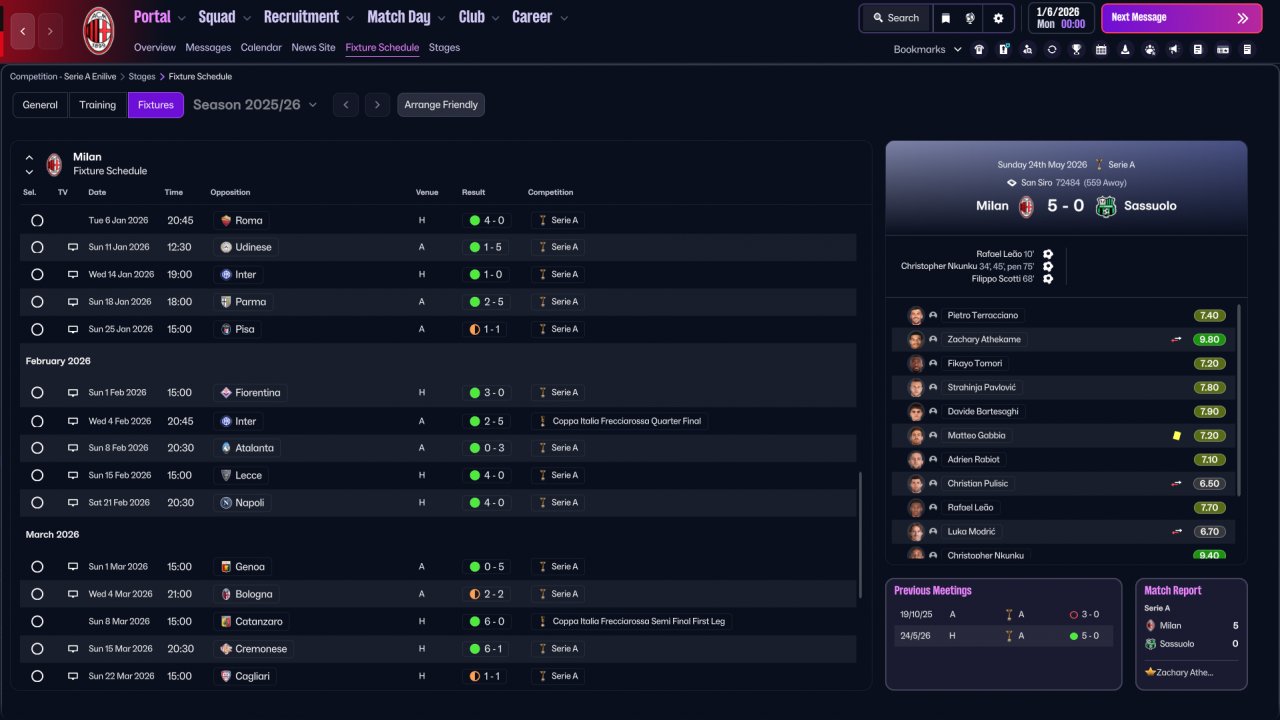The image size is (1280, 720).
Task: Click the fixture list vertical scrollbar
Action: click(x=860, y=535)
